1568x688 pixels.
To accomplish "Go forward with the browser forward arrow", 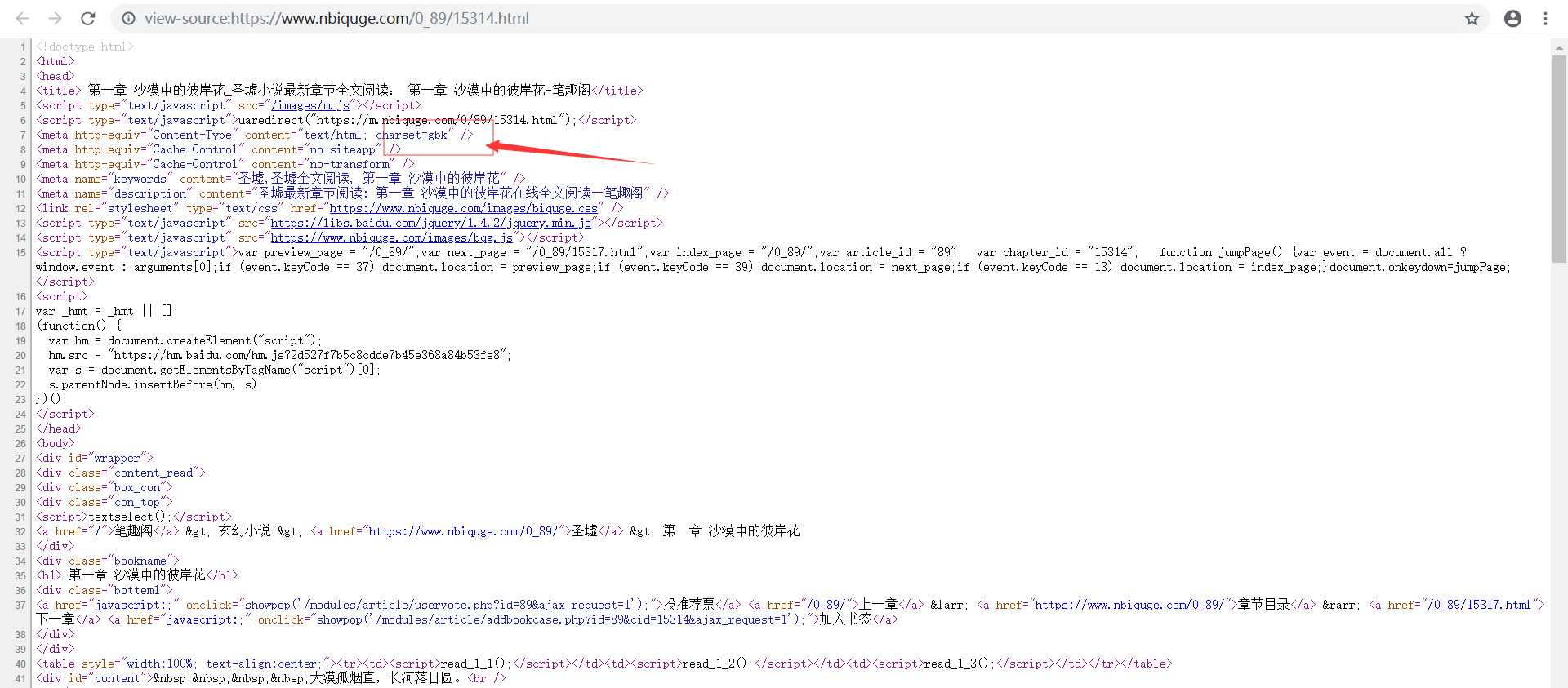I will click(x=55, y=18).
